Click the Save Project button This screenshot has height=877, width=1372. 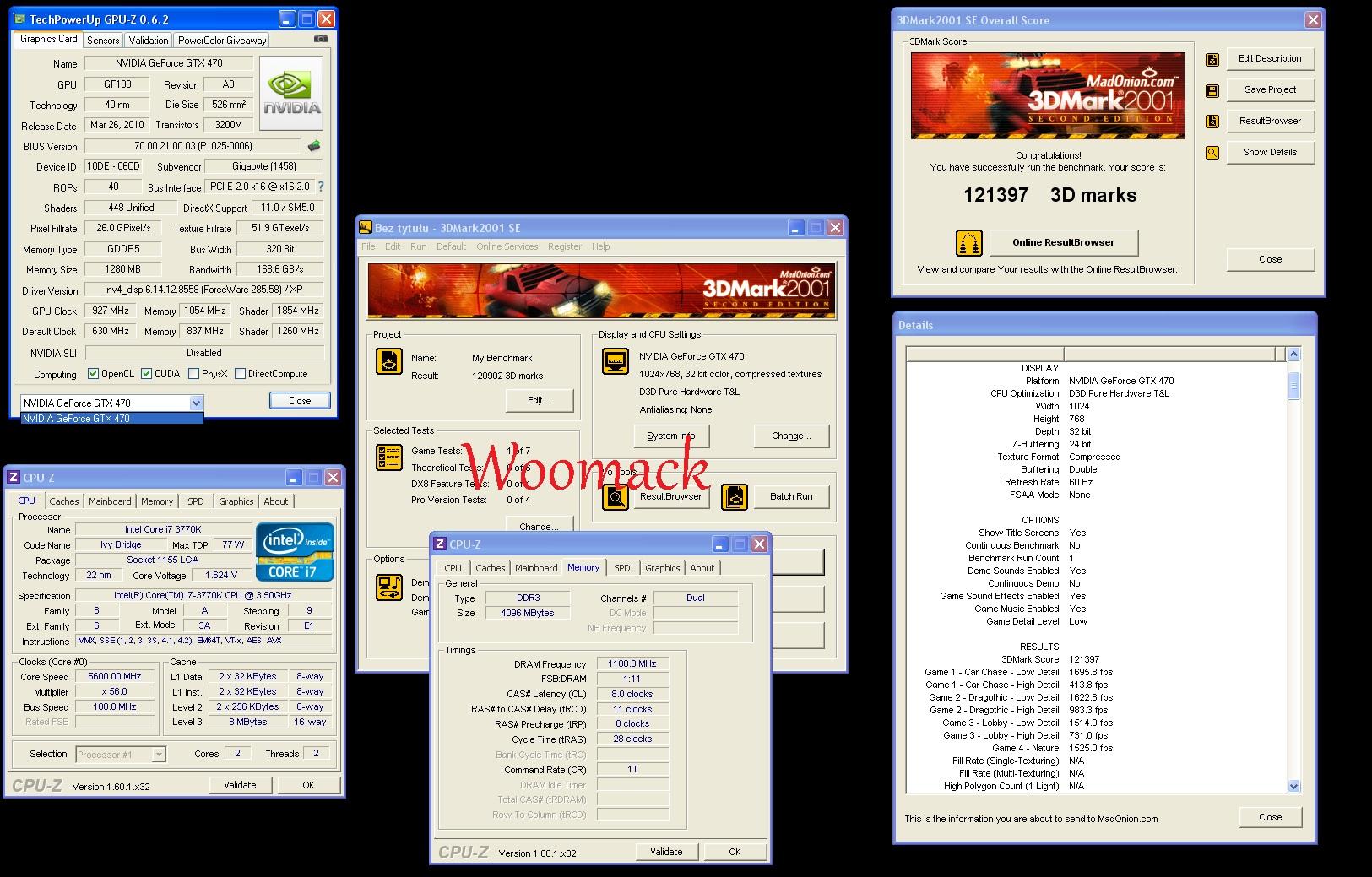pos(1270,89)
